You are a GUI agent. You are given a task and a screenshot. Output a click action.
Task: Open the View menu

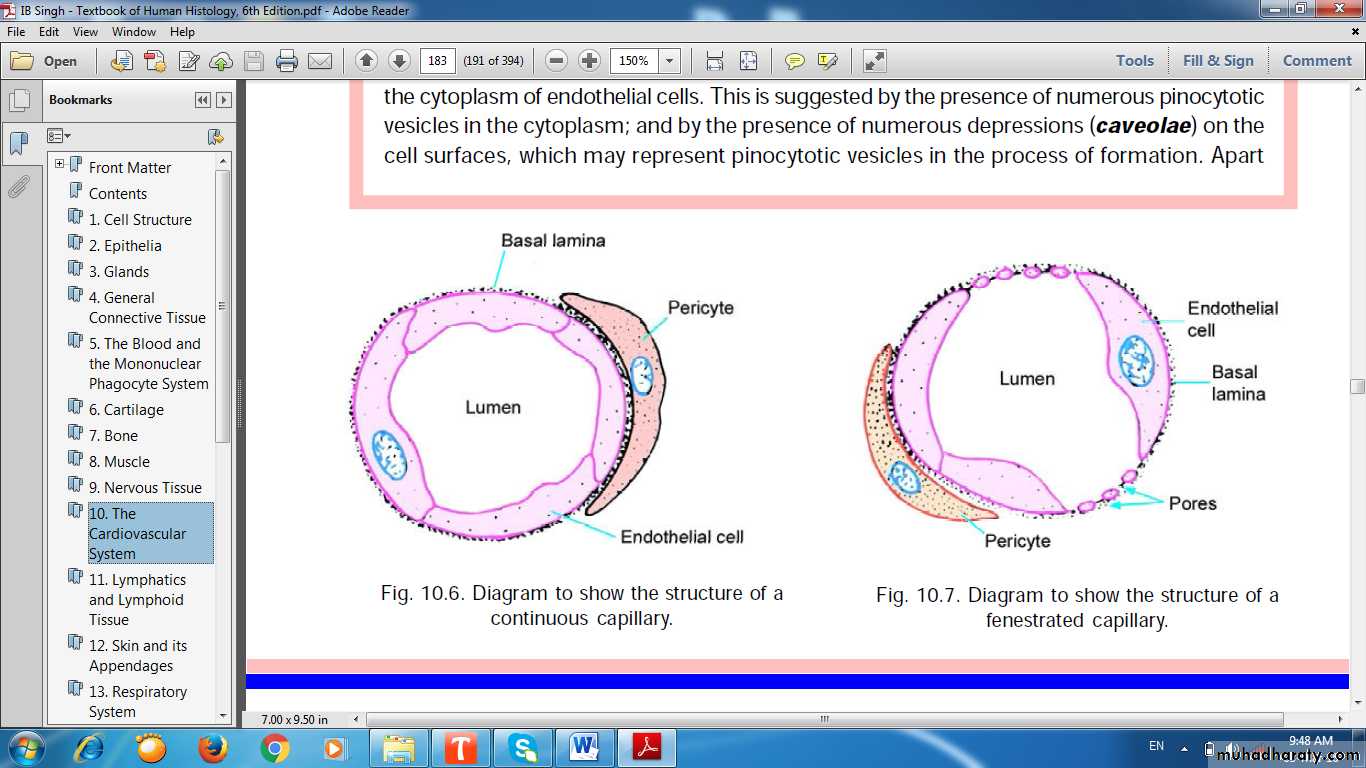(x=85, y=32)
